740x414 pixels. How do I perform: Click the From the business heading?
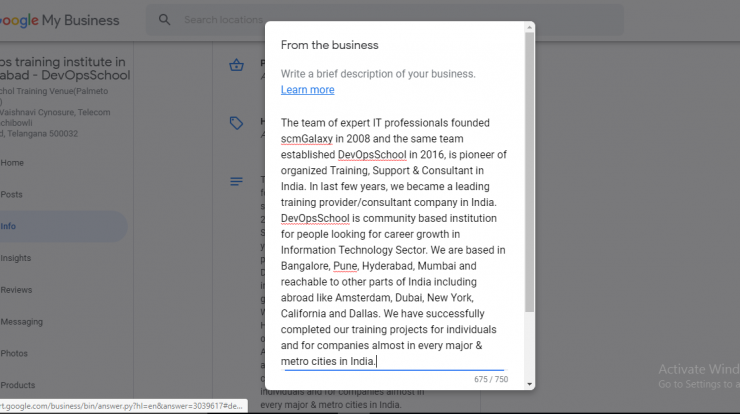click(x=329, y=45)
